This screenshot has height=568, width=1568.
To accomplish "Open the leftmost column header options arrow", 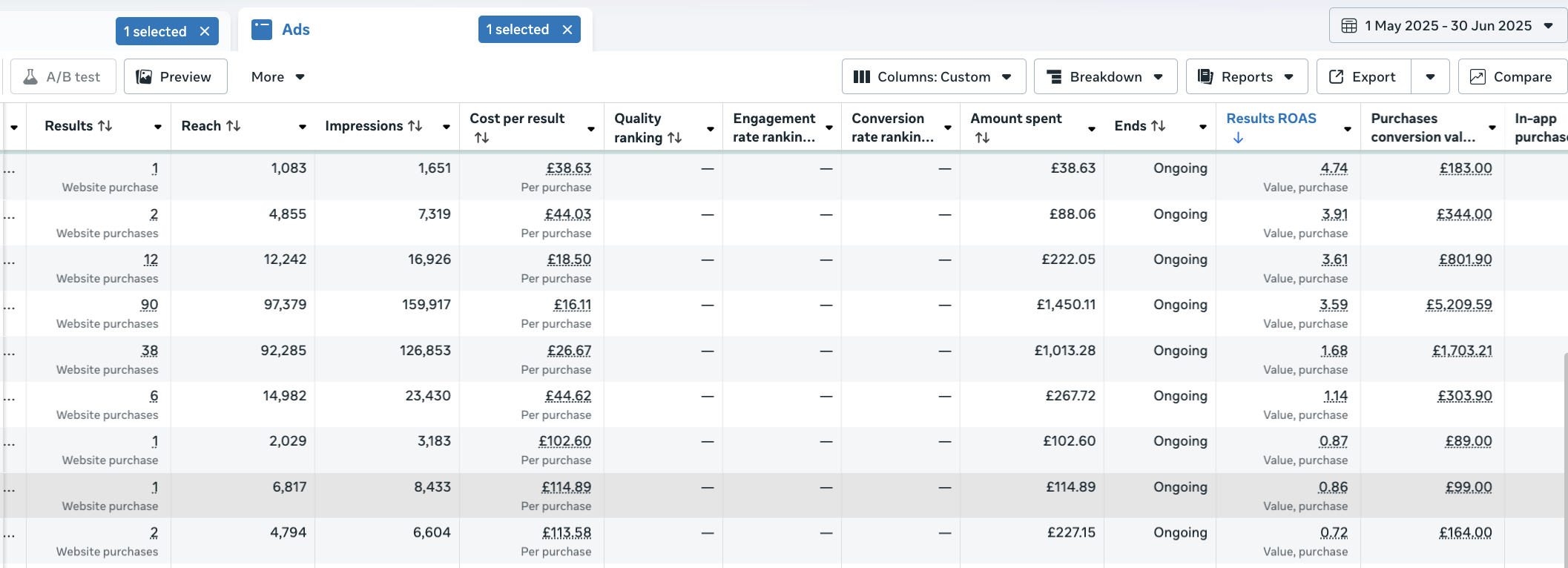I will click(x=14, y=127).
